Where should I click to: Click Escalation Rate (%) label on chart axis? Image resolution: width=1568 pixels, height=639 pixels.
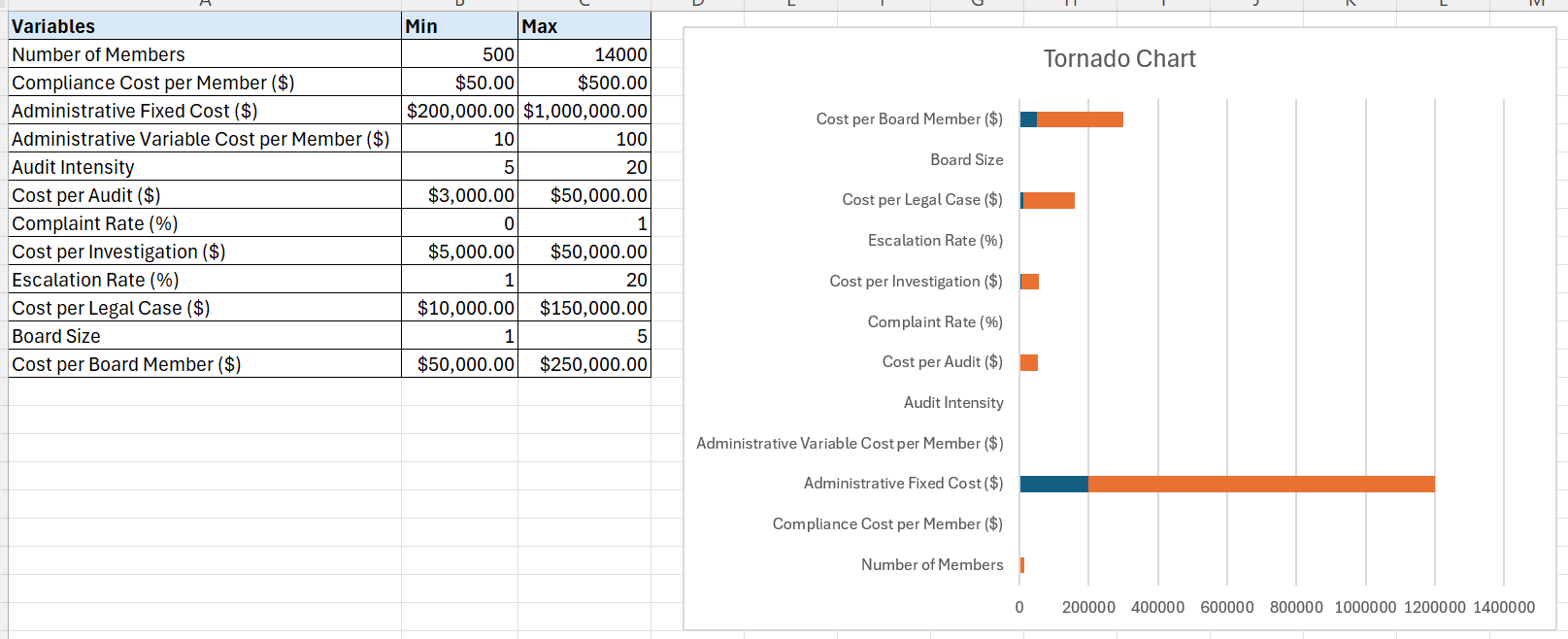(x=934, y=241)
